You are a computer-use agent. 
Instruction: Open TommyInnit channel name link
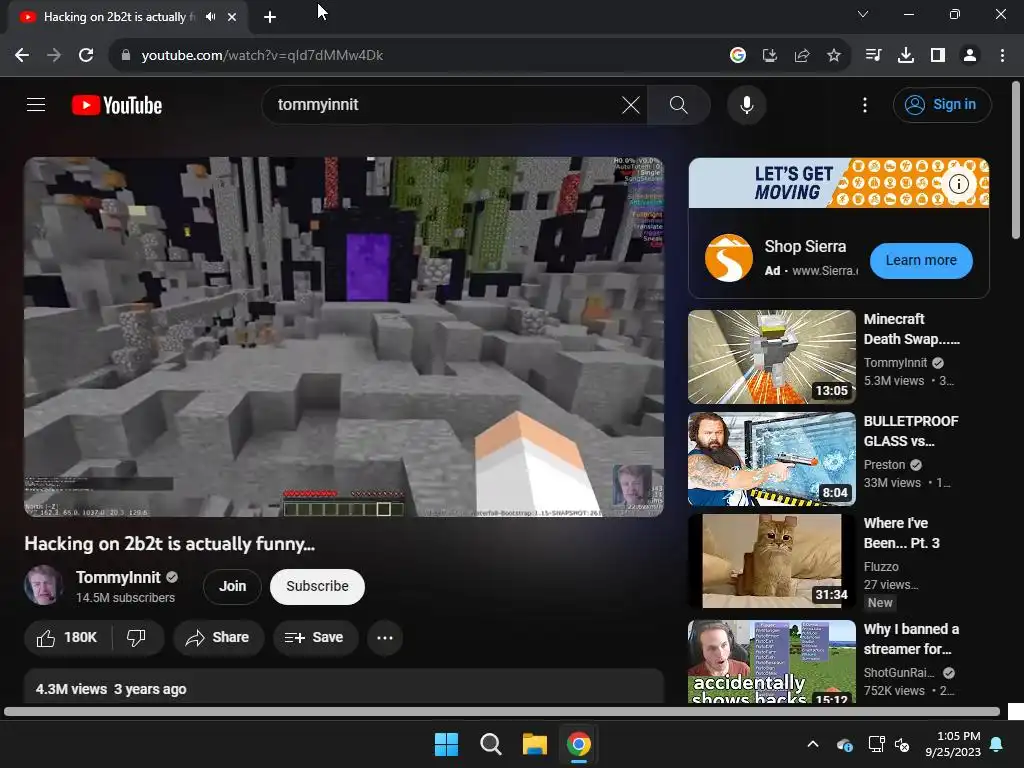(x=118, y=577)
